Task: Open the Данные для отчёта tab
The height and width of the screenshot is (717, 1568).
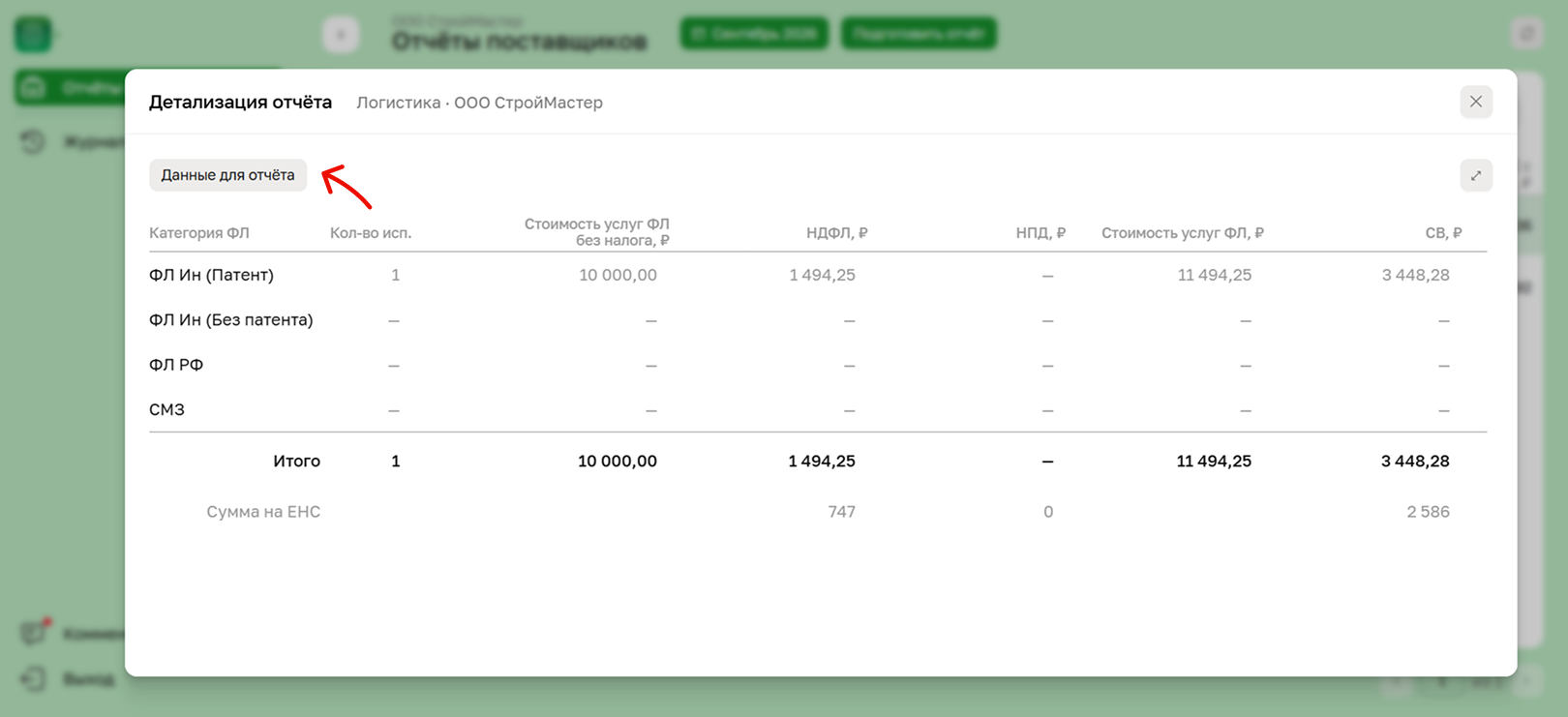Action: click(x=227, y=175)
